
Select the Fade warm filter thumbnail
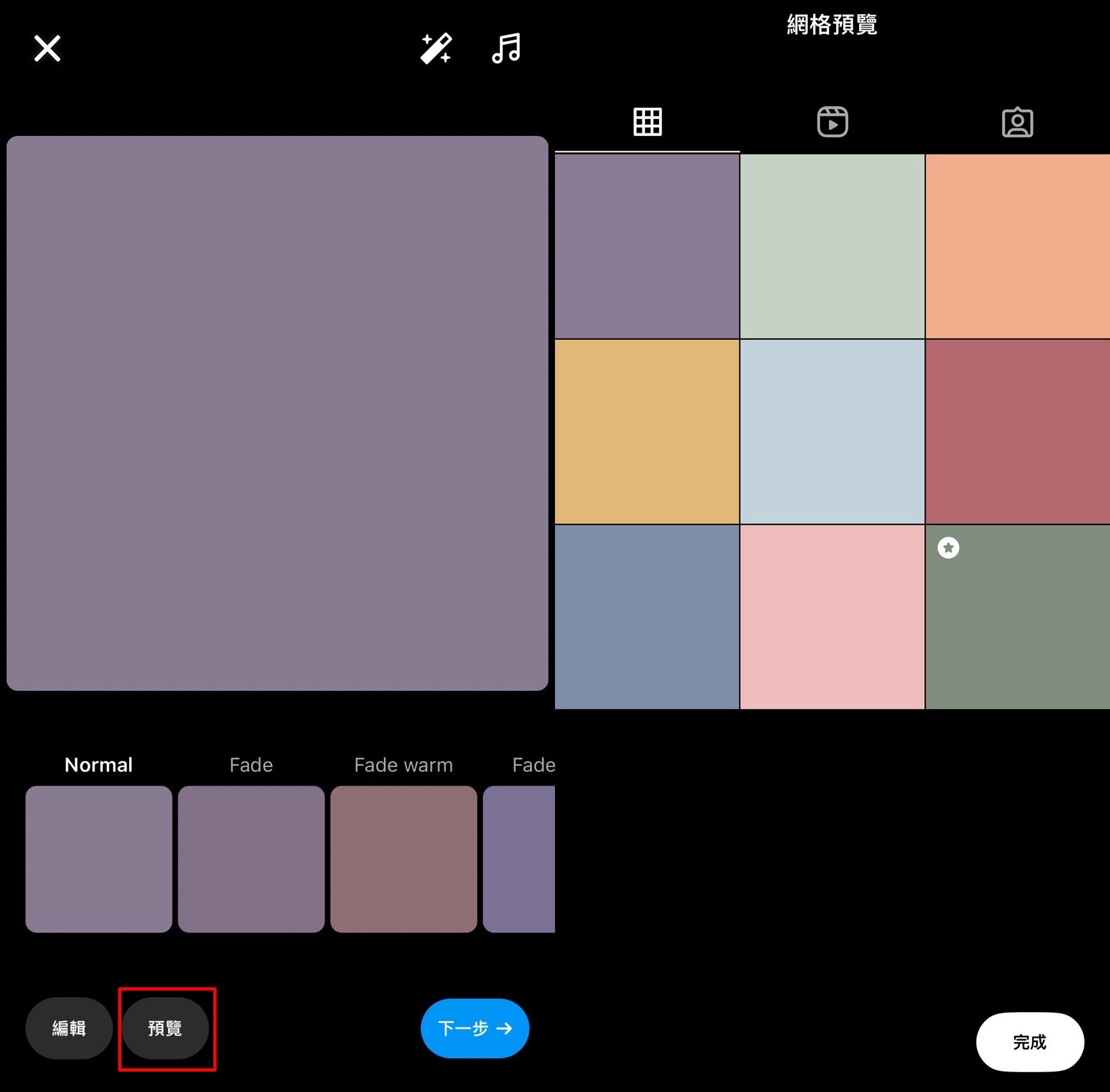[404, 859]
